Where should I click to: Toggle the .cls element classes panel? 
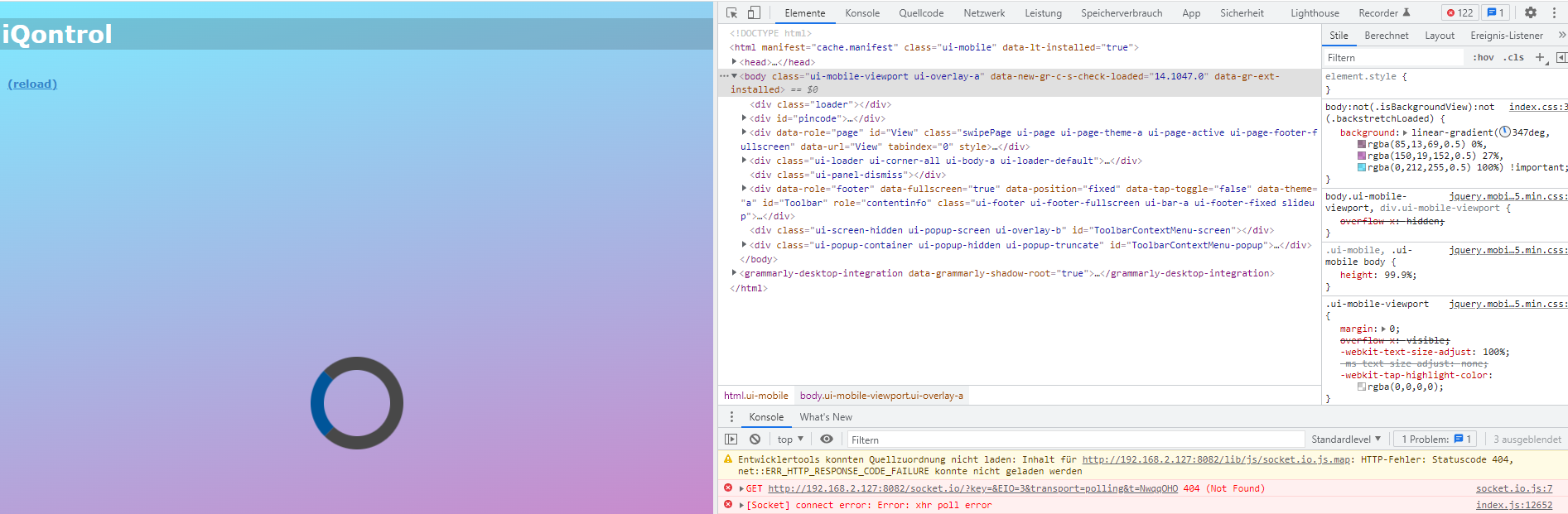pyautogui.click(x=1513, y=57)
